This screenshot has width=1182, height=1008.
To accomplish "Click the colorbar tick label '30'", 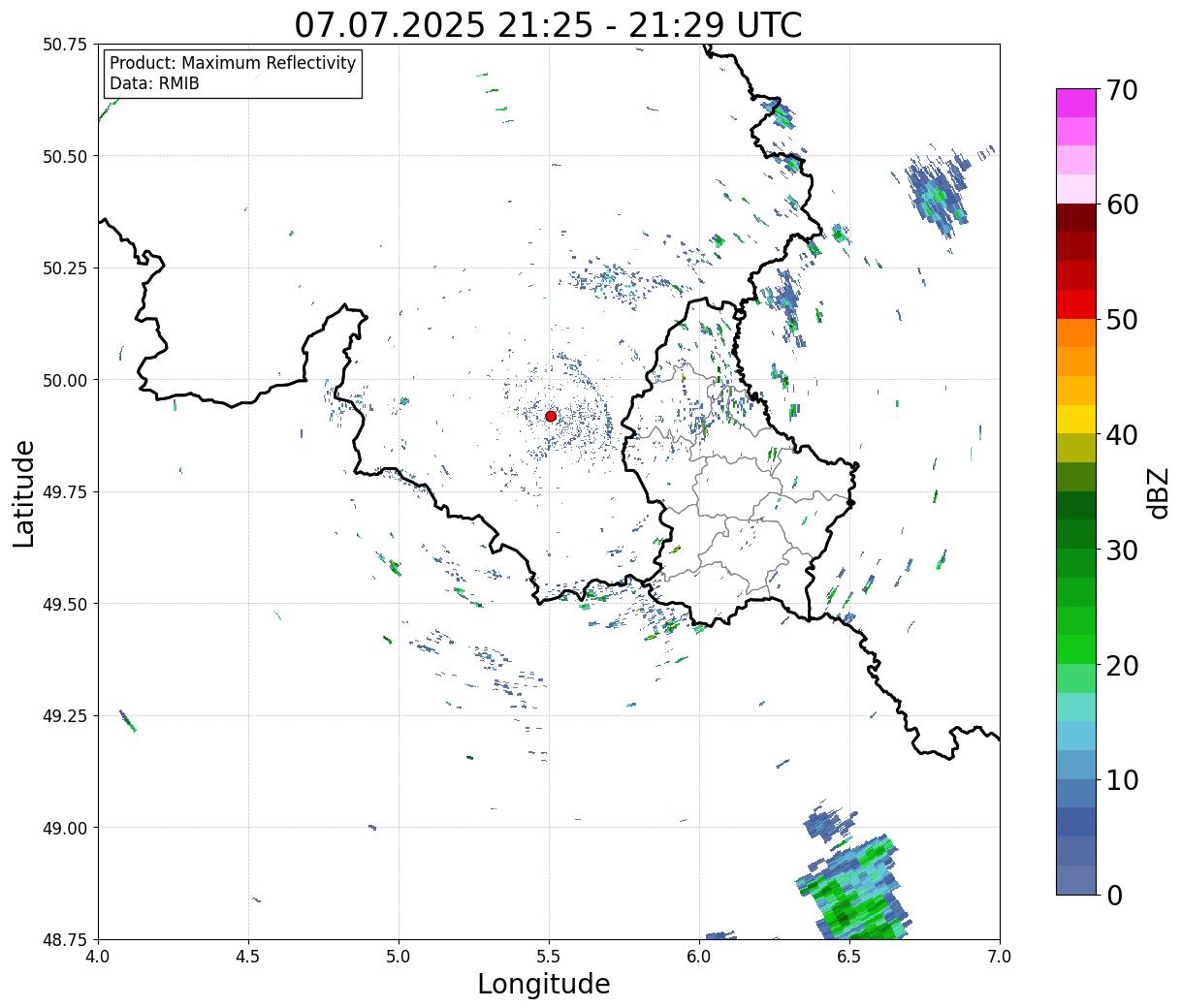I will coord(1122,550).
